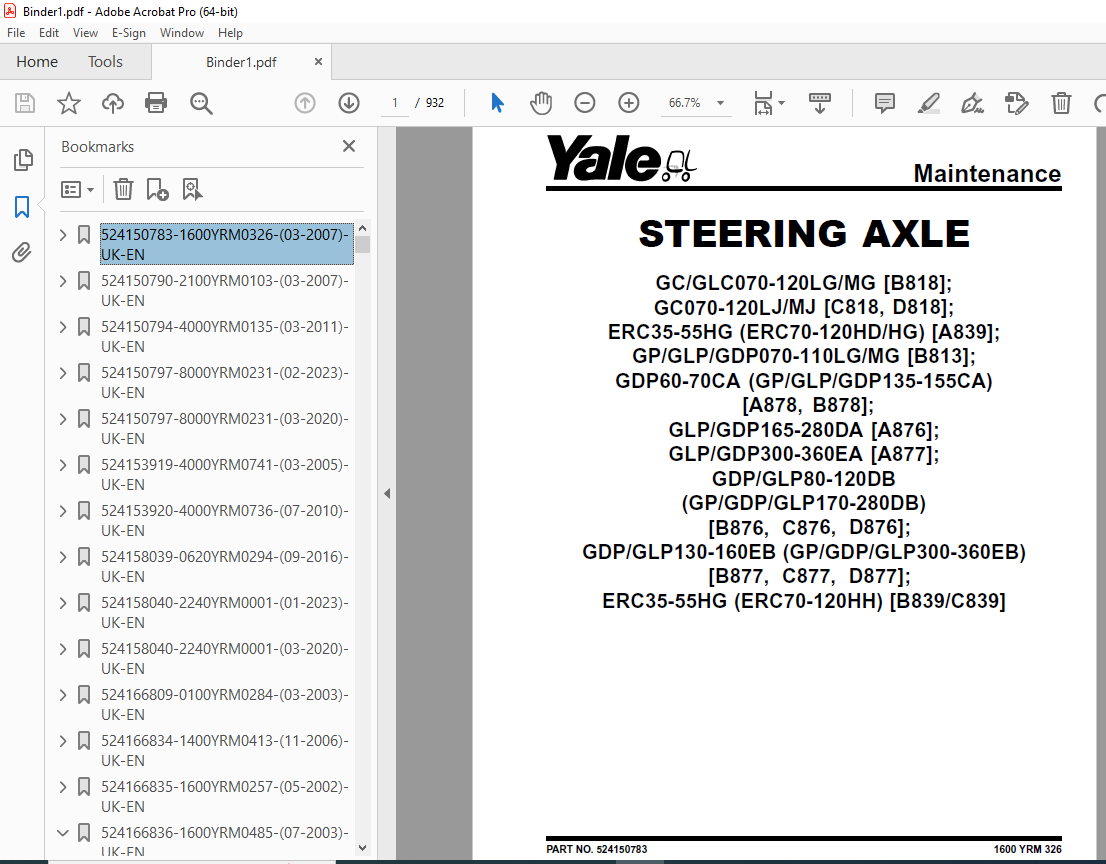Select bookmark 524158040-2240YRM0001-(03-2020)
The image size is (1106, 864).
coord(224,658)
